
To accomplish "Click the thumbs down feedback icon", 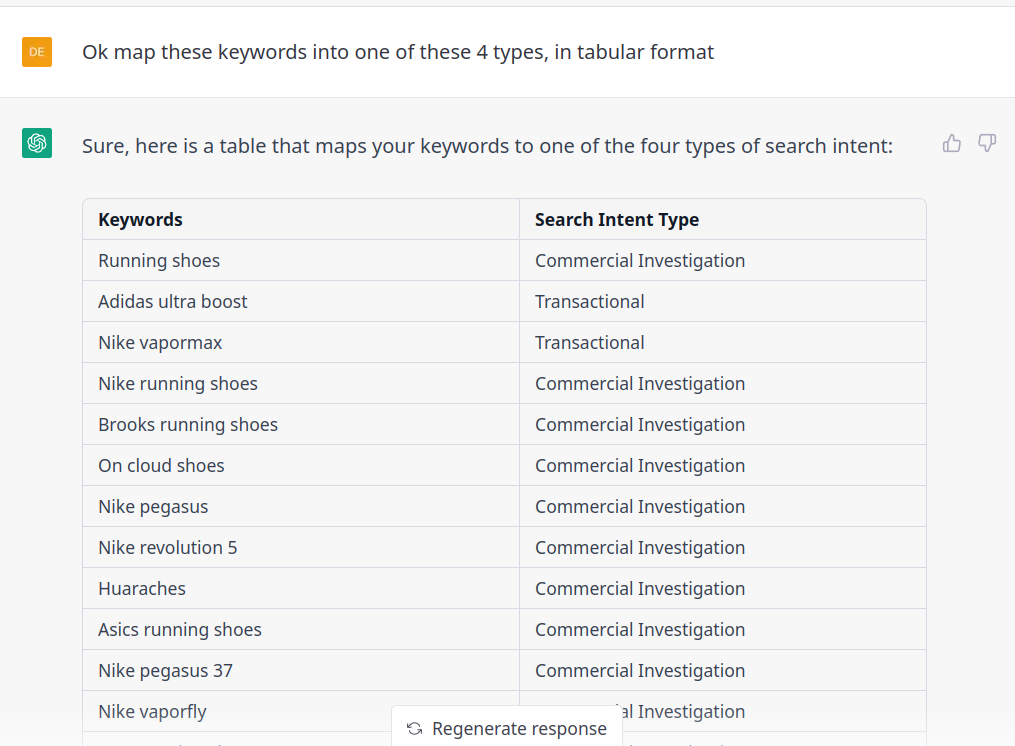I will tap(987, 144).
